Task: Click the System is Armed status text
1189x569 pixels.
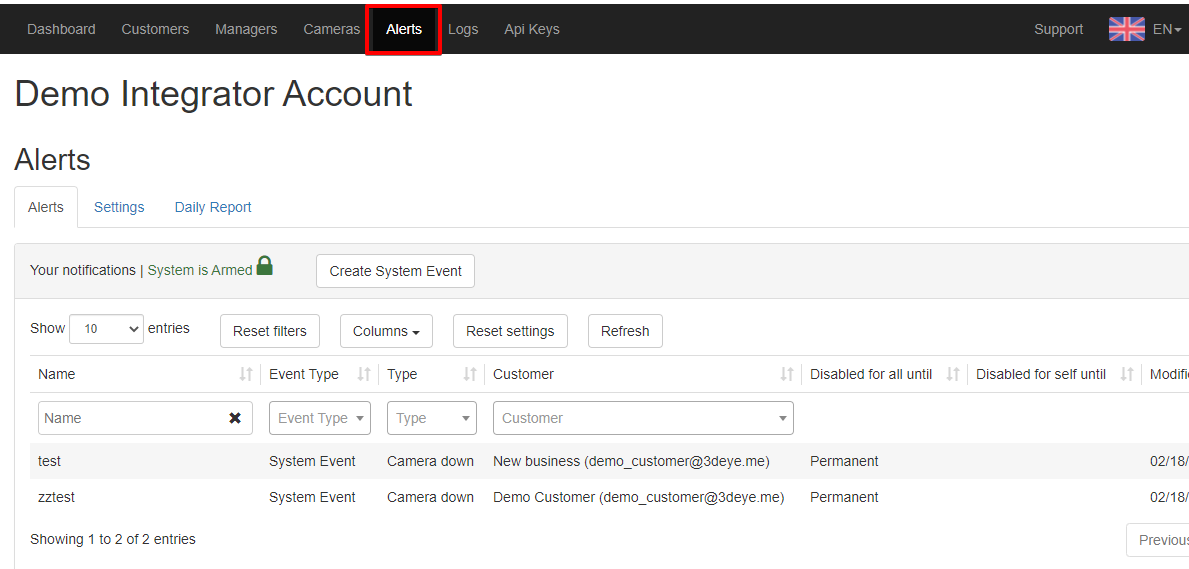Action: click(x=200, y=270)
